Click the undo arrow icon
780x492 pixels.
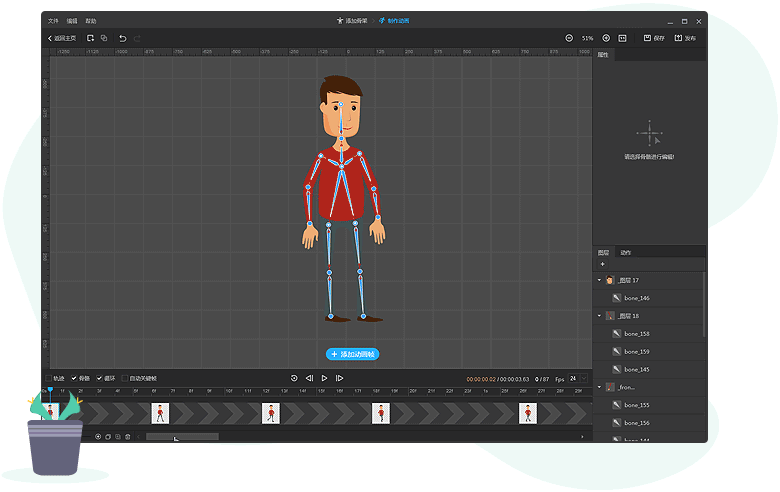click(122, 38)
